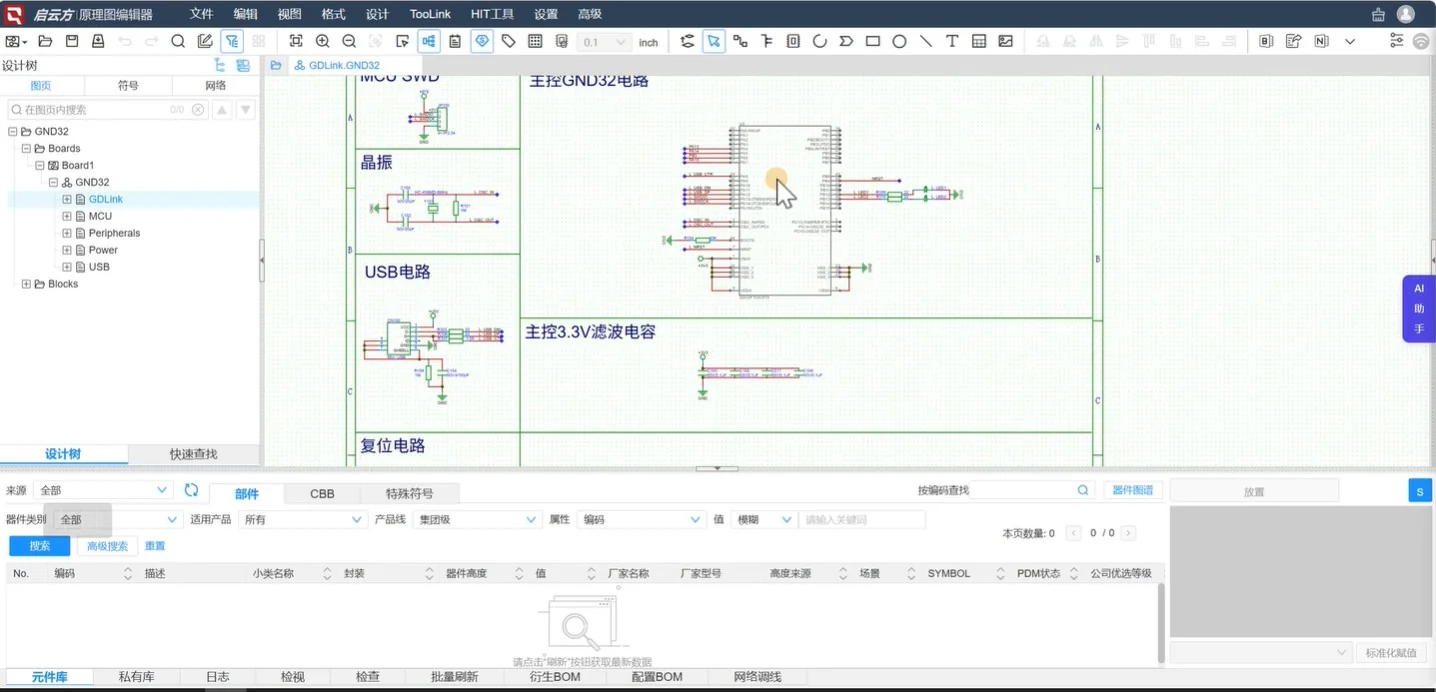Viewport: 1436px width, 692px height.
Task: Open the 模糊 match mode dropdown
Action: (x=763, y=519)
